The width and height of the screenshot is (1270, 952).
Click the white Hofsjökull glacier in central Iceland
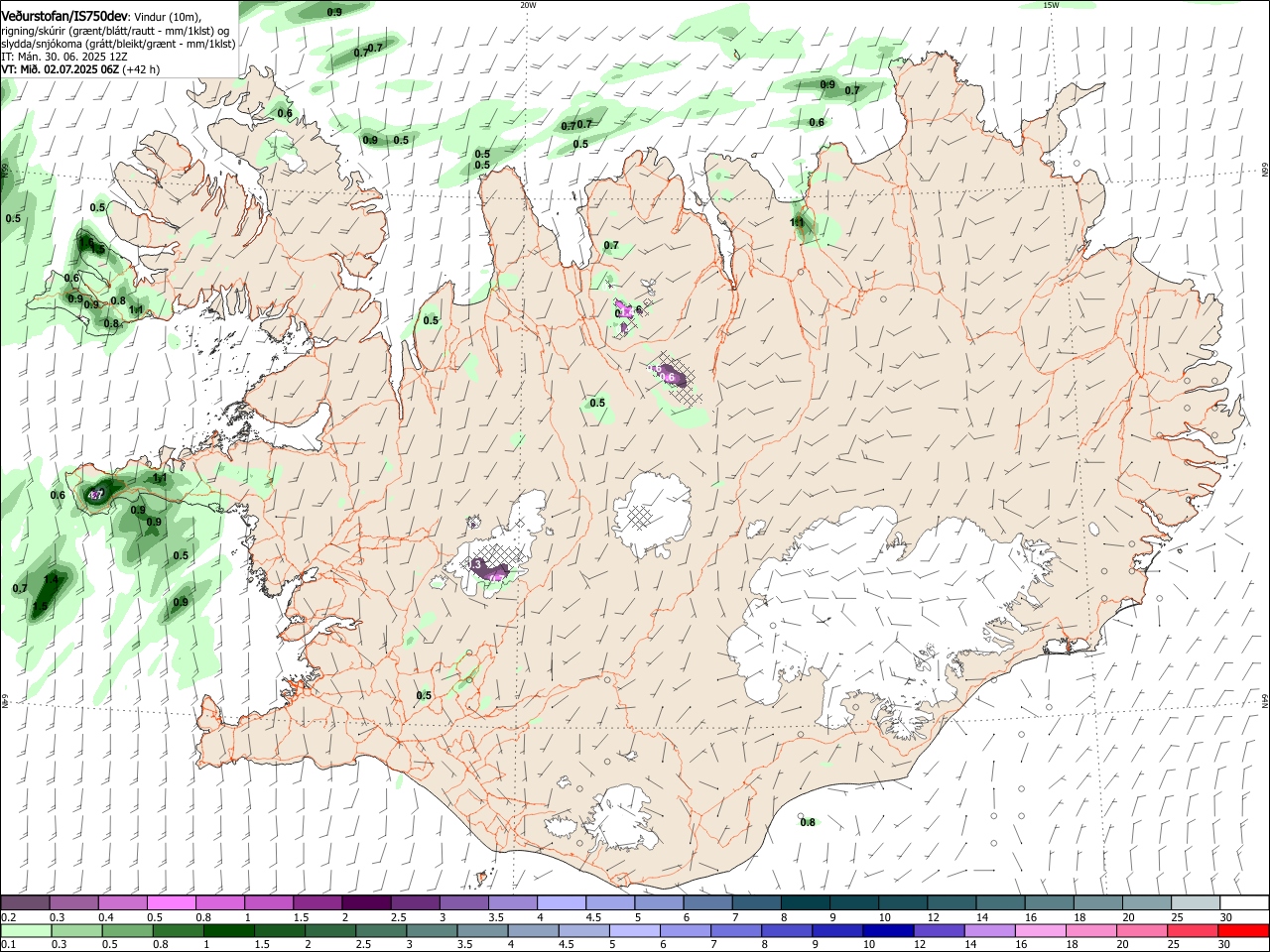point(653,514)
